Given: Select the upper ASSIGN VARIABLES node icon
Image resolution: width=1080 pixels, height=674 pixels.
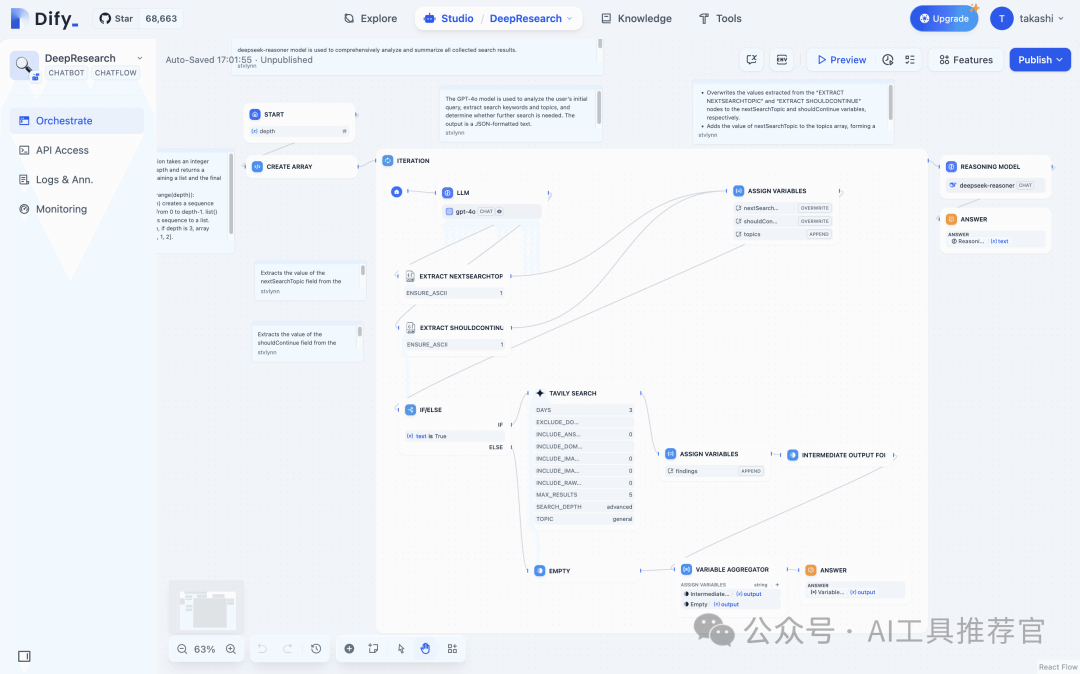Looking at the screenshot, I should (738, 191).
